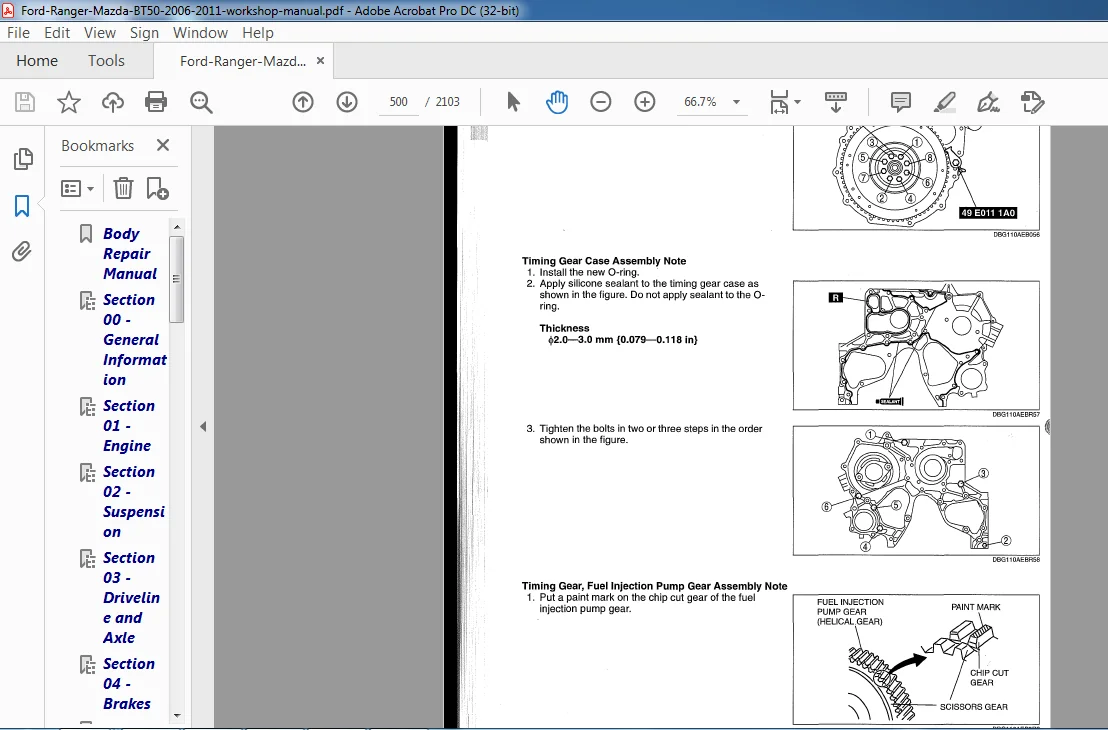Click the bolt tightening order diagram
The image size is (1108, 730).
pyautogui.click(x=916, y=490)
